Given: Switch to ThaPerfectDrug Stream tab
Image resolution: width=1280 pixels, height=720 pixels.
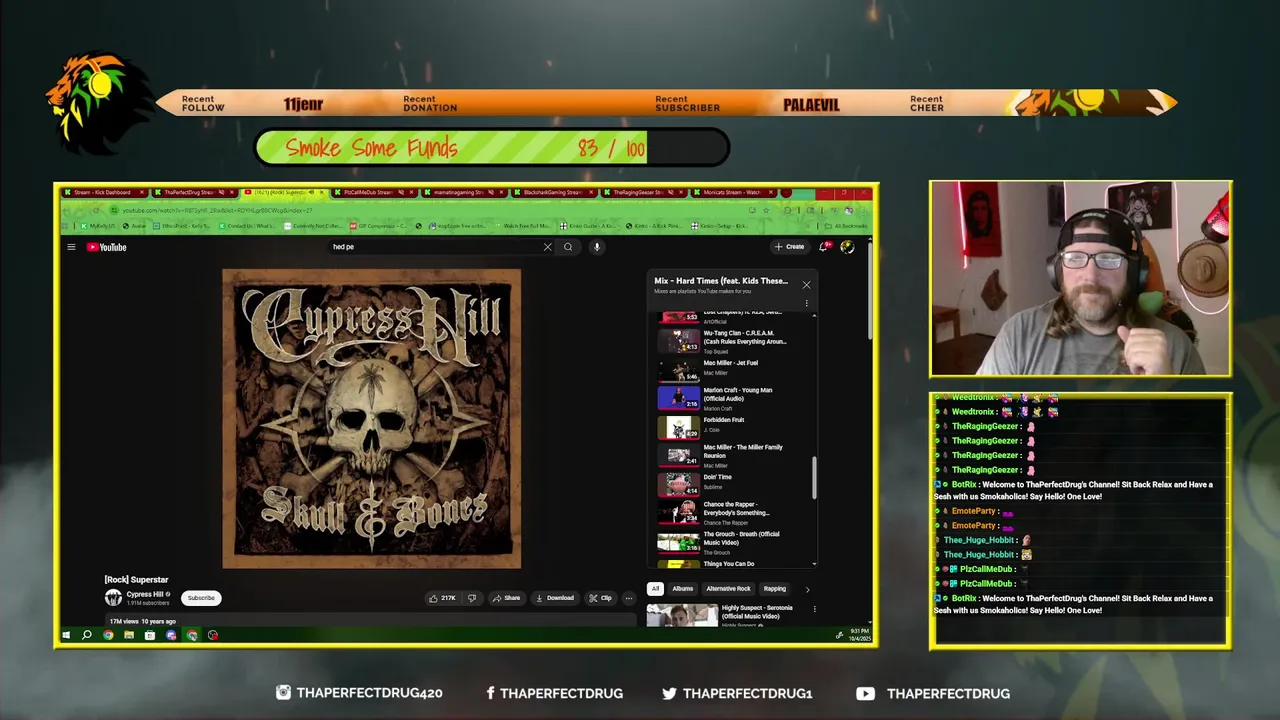Looking at the screenshot, I should (193, 192).
